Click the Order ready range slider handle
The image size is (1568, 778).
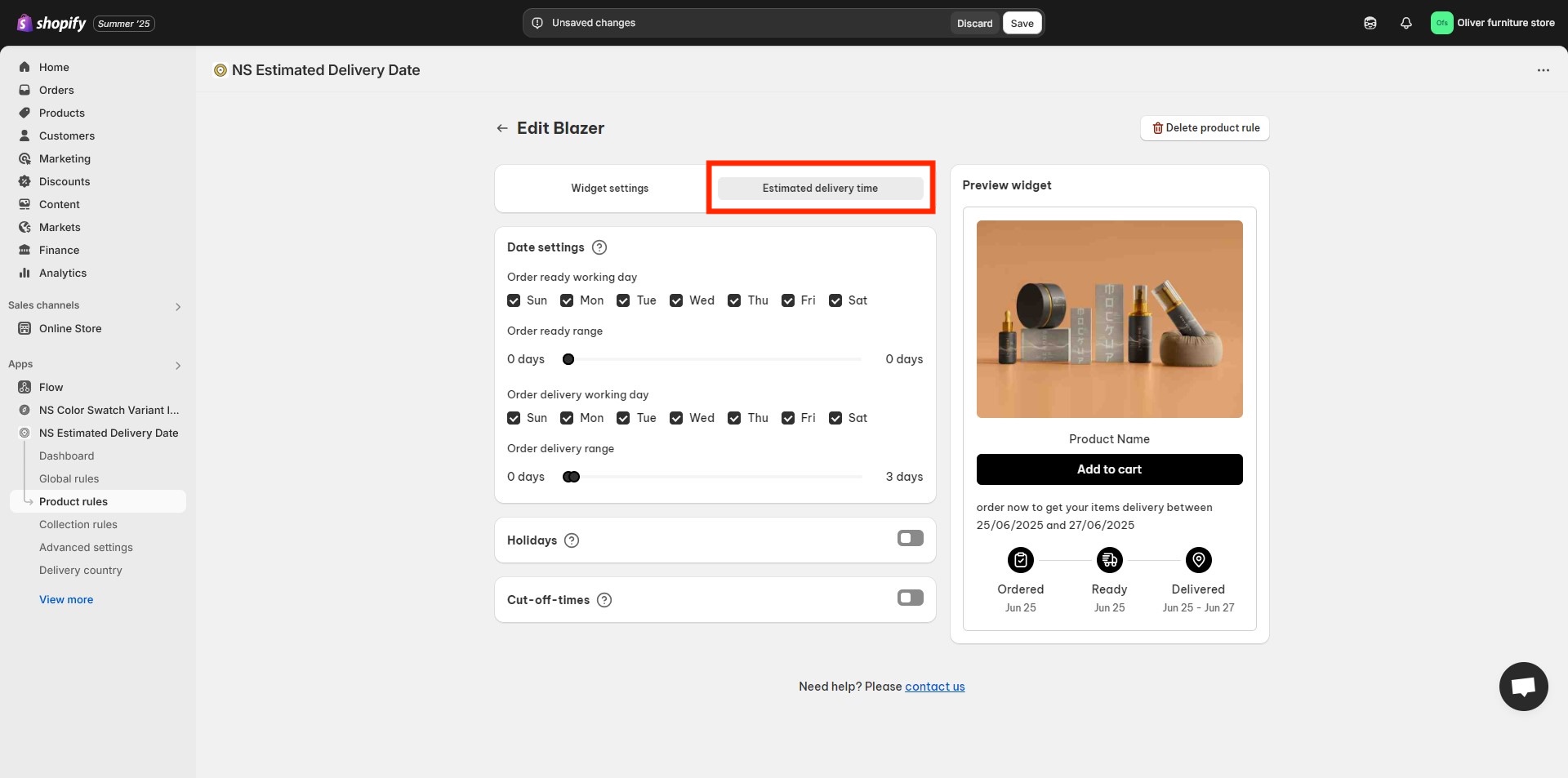pyautogui.click(x=568, y=359)
